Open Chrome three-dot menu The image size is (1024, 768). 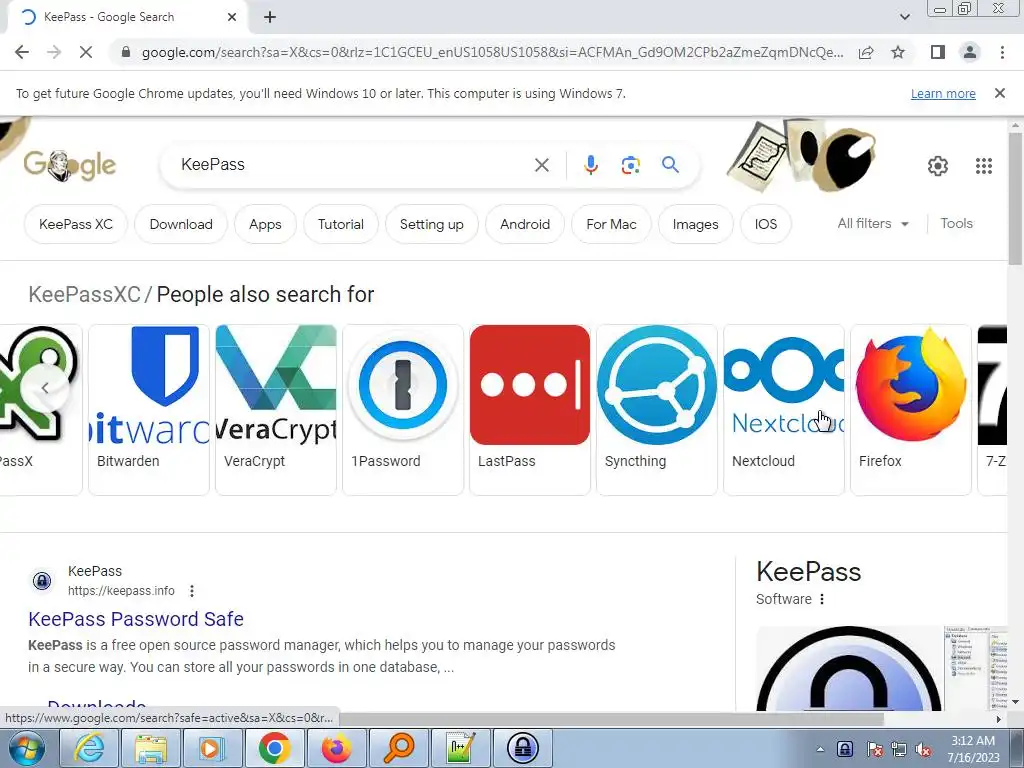click(x=1002, y=52)
